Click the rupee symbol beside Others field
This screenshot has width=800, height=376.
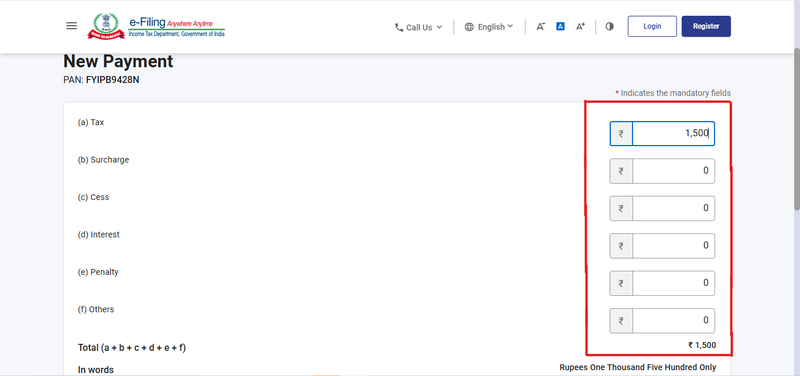click(621, 320)
